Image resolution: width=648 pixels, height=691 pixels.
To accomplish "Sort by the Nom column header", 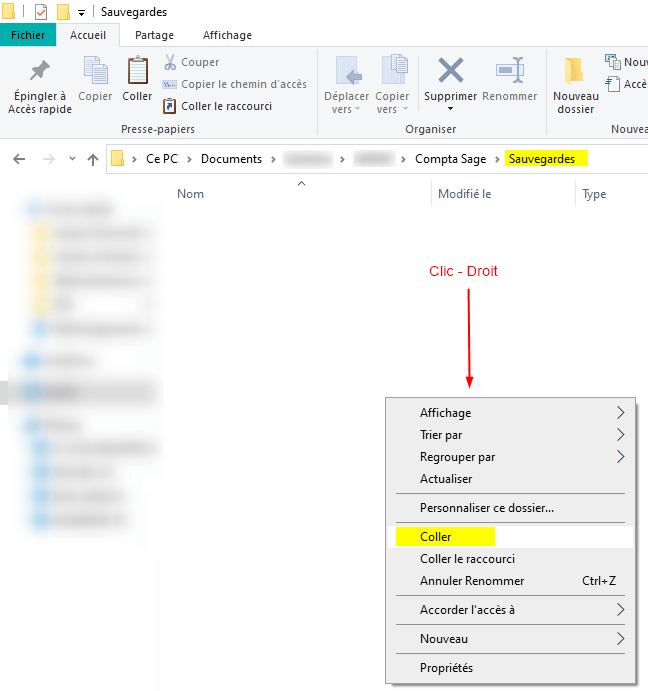I will [x=190, y=194].
